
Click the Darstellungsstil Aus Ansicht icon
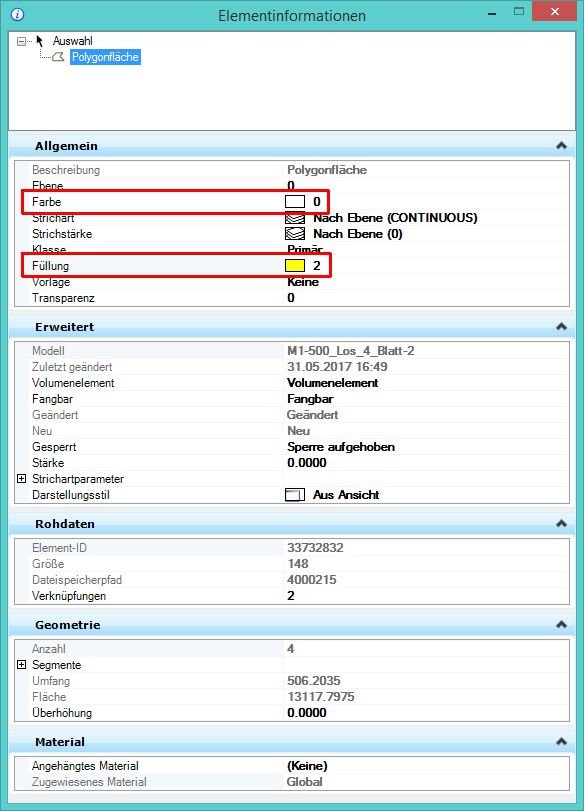[295, 495]
